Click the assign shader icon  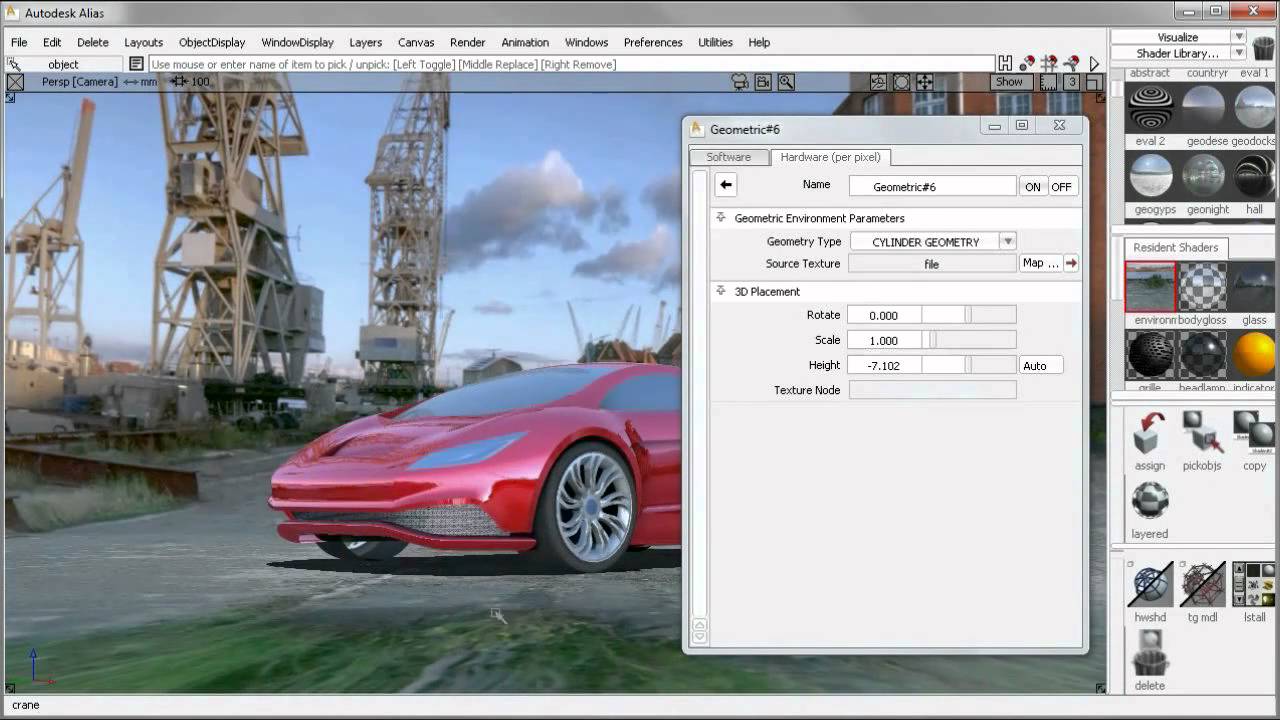click(1150, 435)
